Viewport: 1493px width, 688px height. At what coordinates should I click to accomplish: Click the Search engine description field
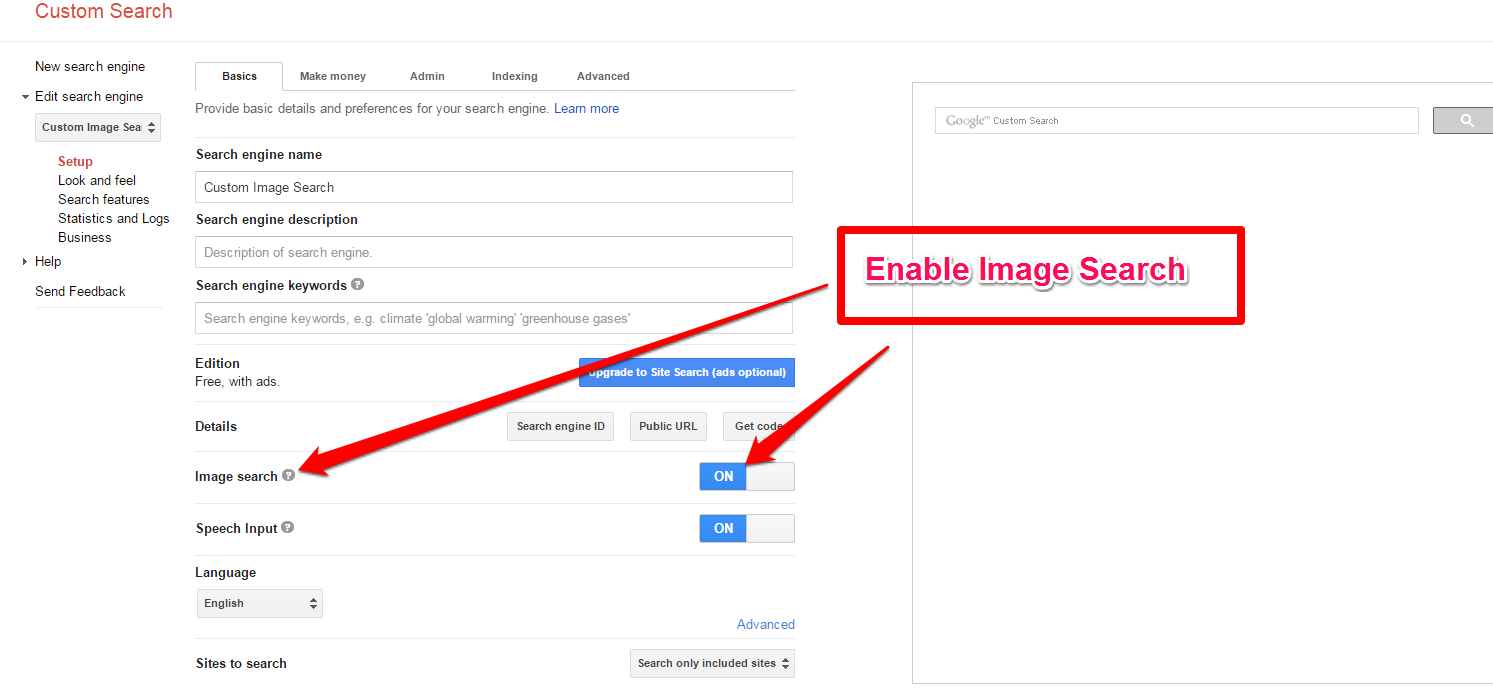tap(494, 252)
